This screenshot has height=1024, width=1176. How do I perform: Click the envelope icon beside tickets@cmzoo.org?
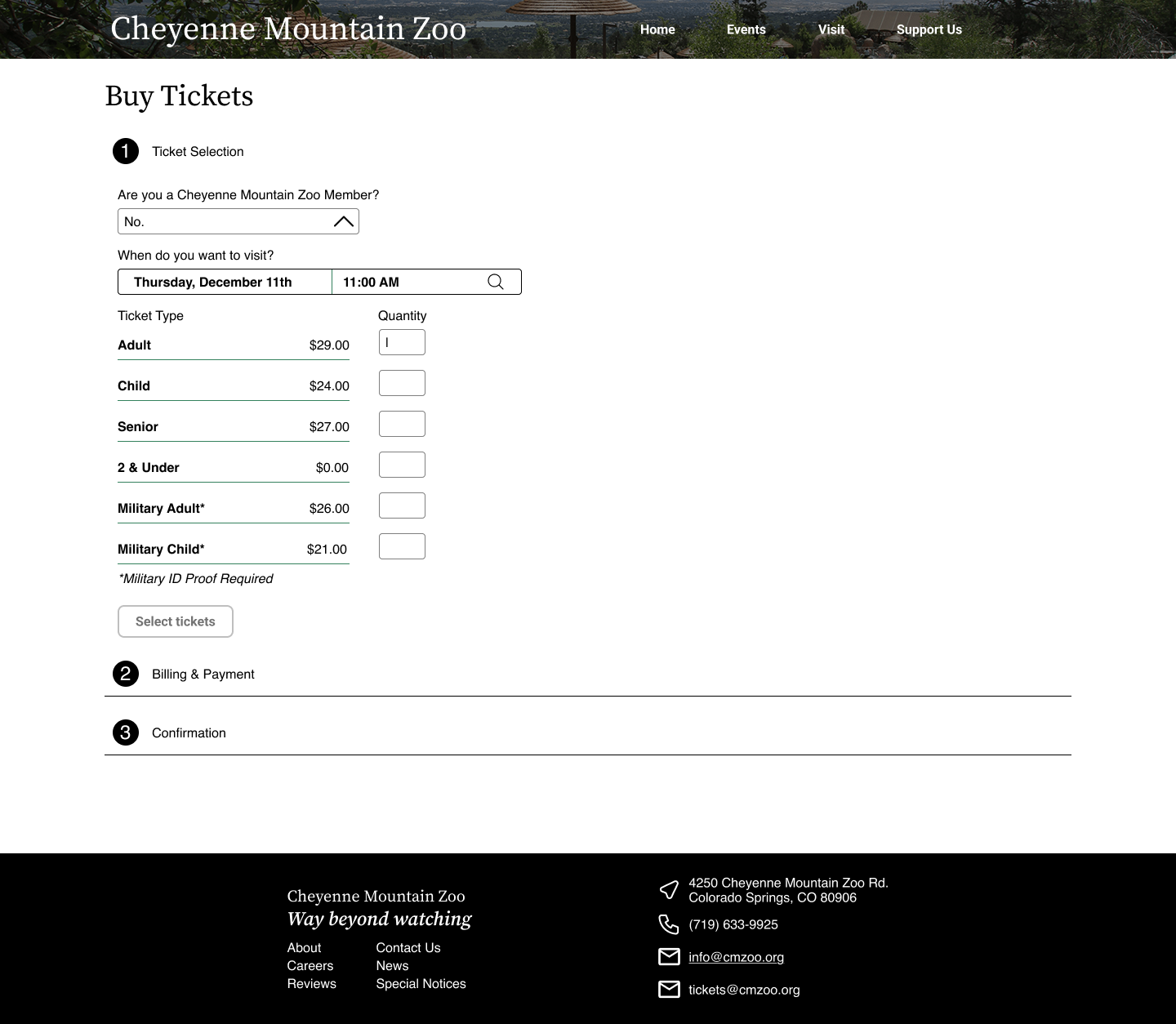669,989
